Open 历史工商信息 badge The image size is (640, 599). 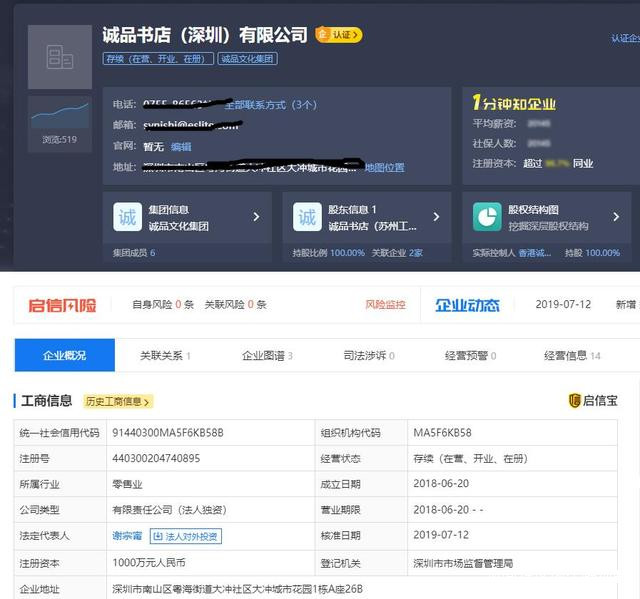tap(118, 402)
